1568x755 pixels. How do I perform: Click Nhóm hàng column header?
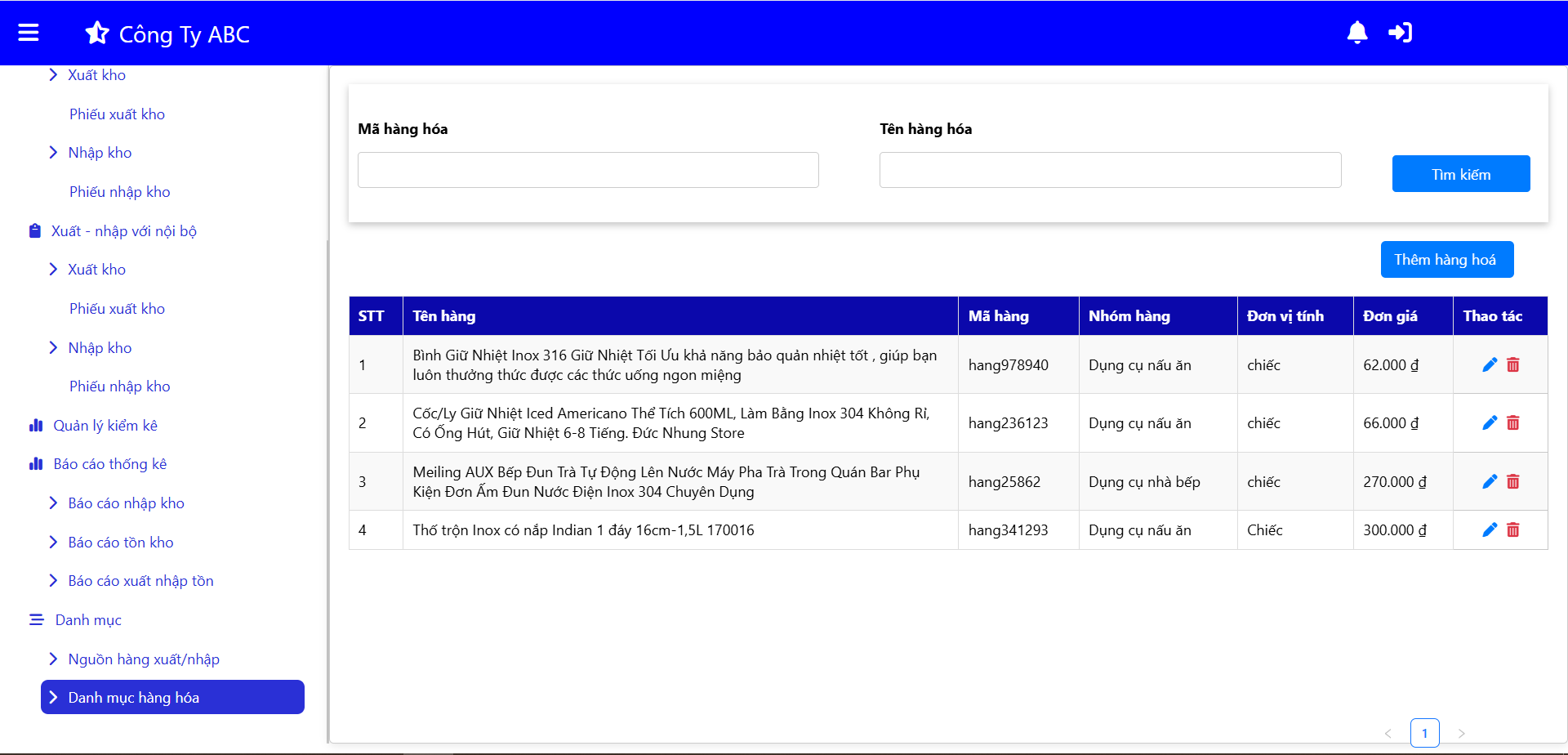click(x=1158, y=316)
